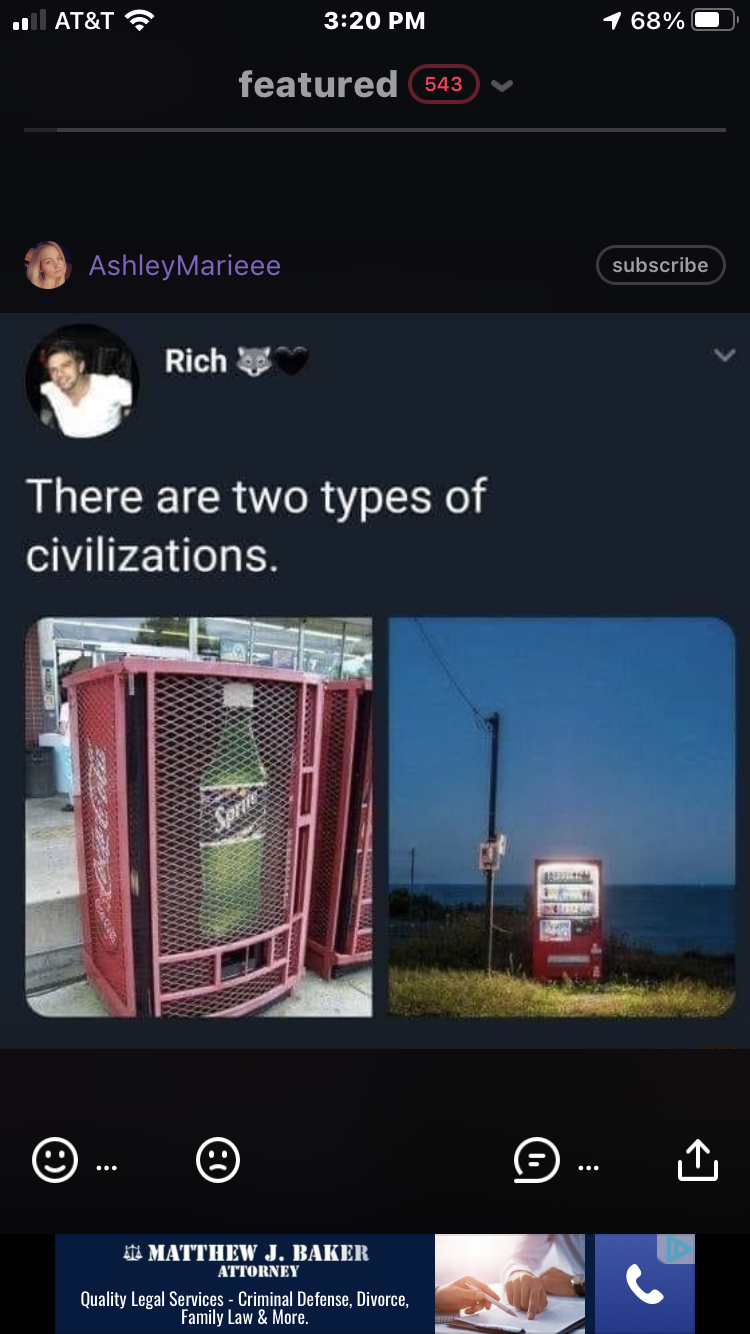Image resolution: width=750 pixels, height=1334 pixels.
Task: Tap the feed progress bar under featured
Action: pyautogui.click(x=375, y=130)
